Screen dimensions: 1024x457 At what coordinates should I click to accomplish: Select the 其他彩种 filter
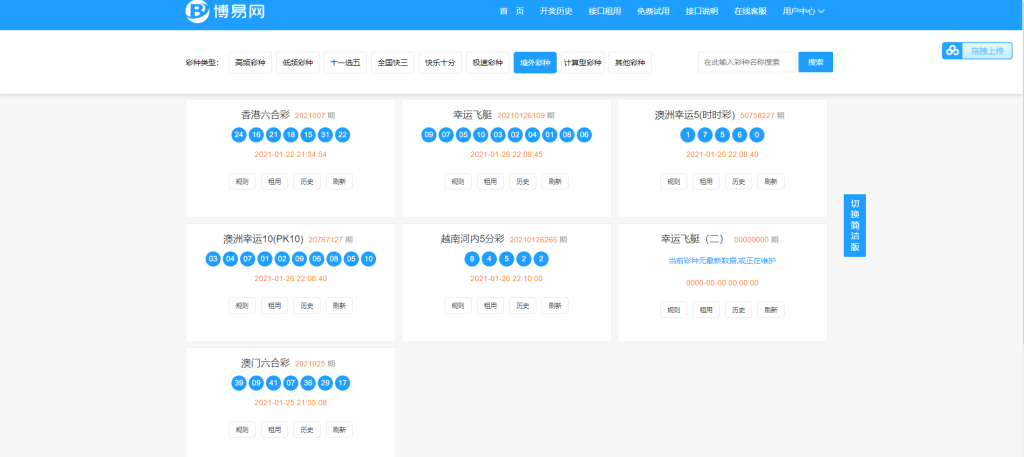[x=630, y=63]
